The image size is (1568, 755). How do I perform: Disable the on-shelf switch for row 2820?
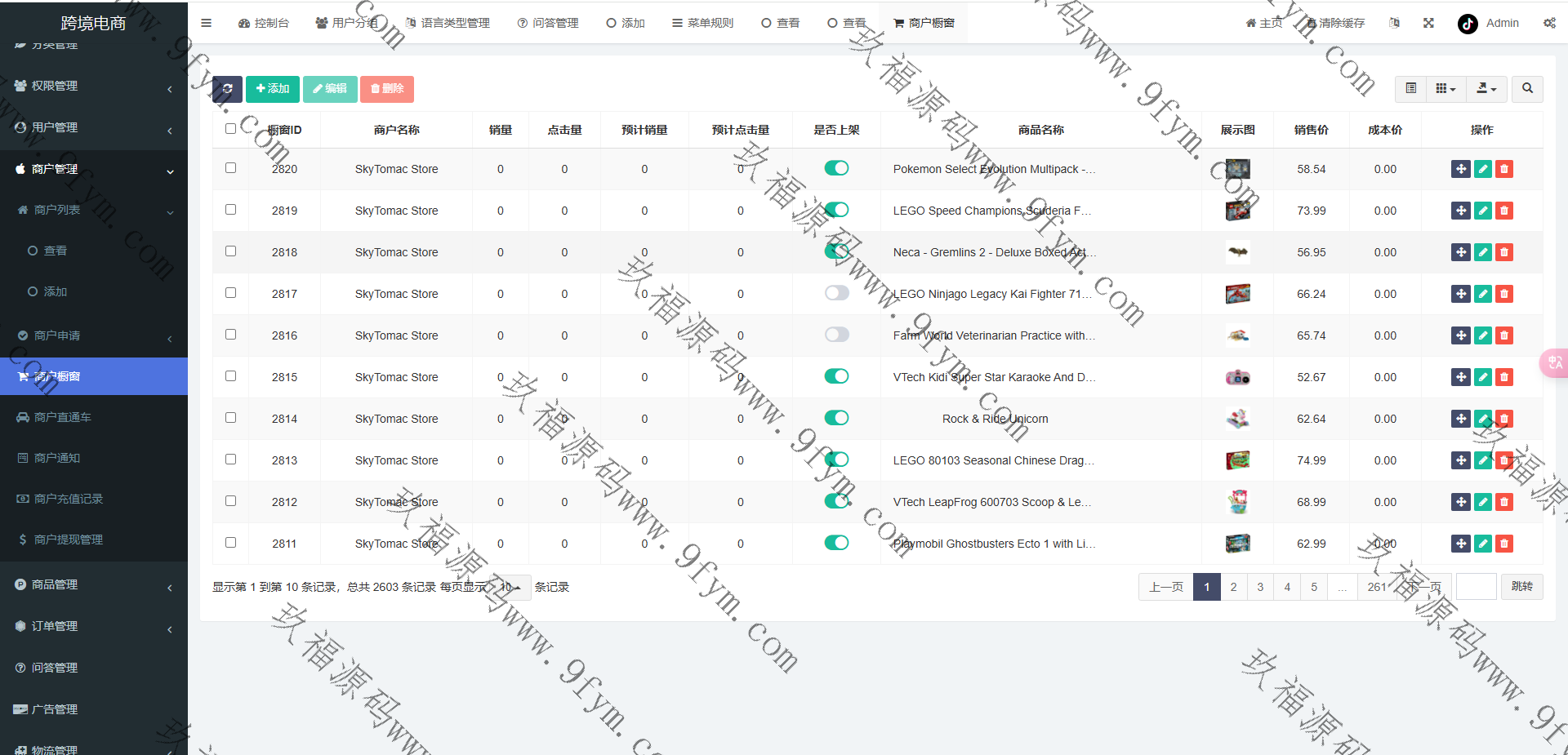coord(836,168)
